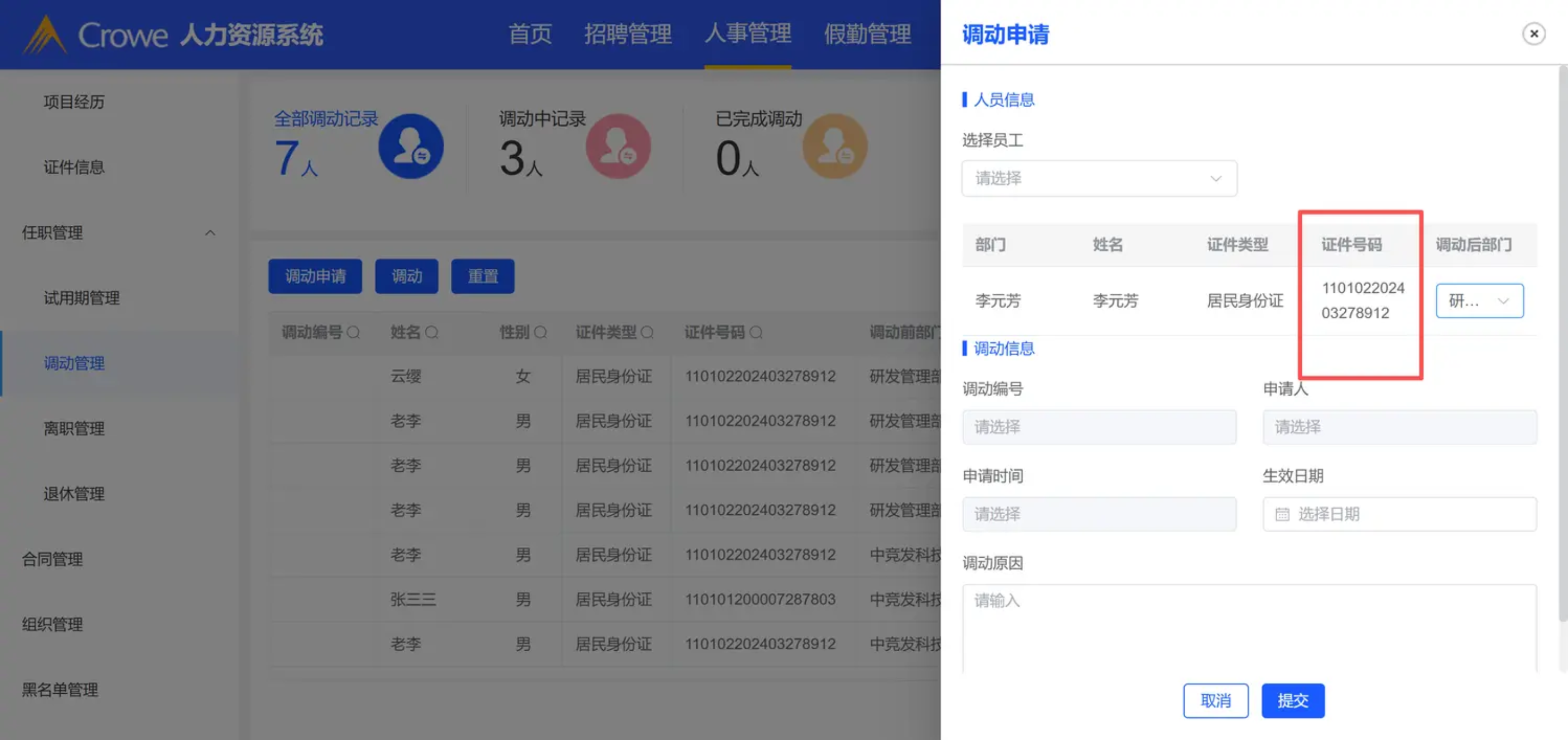This screenshot has height=740, width=1568.
Task: Click the 提交 button
Action: (1293, 700)
